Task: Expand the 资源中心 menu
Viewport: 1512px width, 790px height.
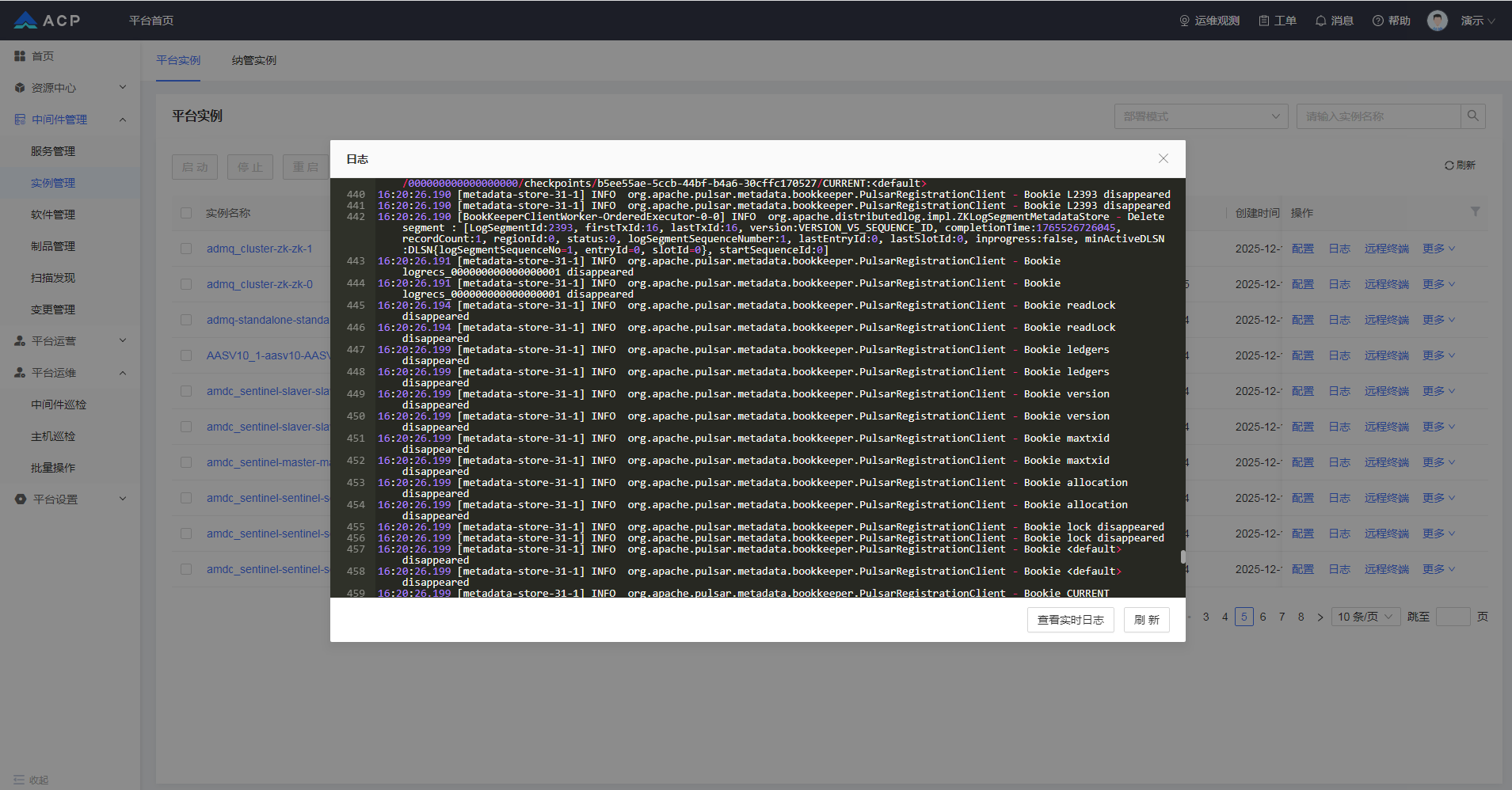Action: tap(123, 87)
